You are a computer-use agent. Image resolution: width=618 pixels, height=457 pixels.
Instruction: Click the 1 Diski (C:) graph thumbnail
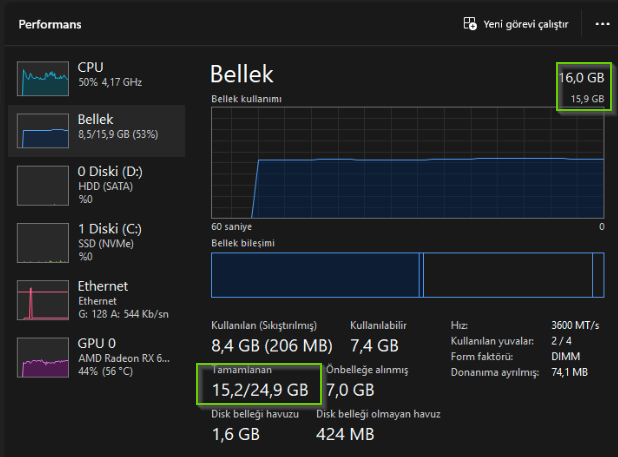[43, 243]
